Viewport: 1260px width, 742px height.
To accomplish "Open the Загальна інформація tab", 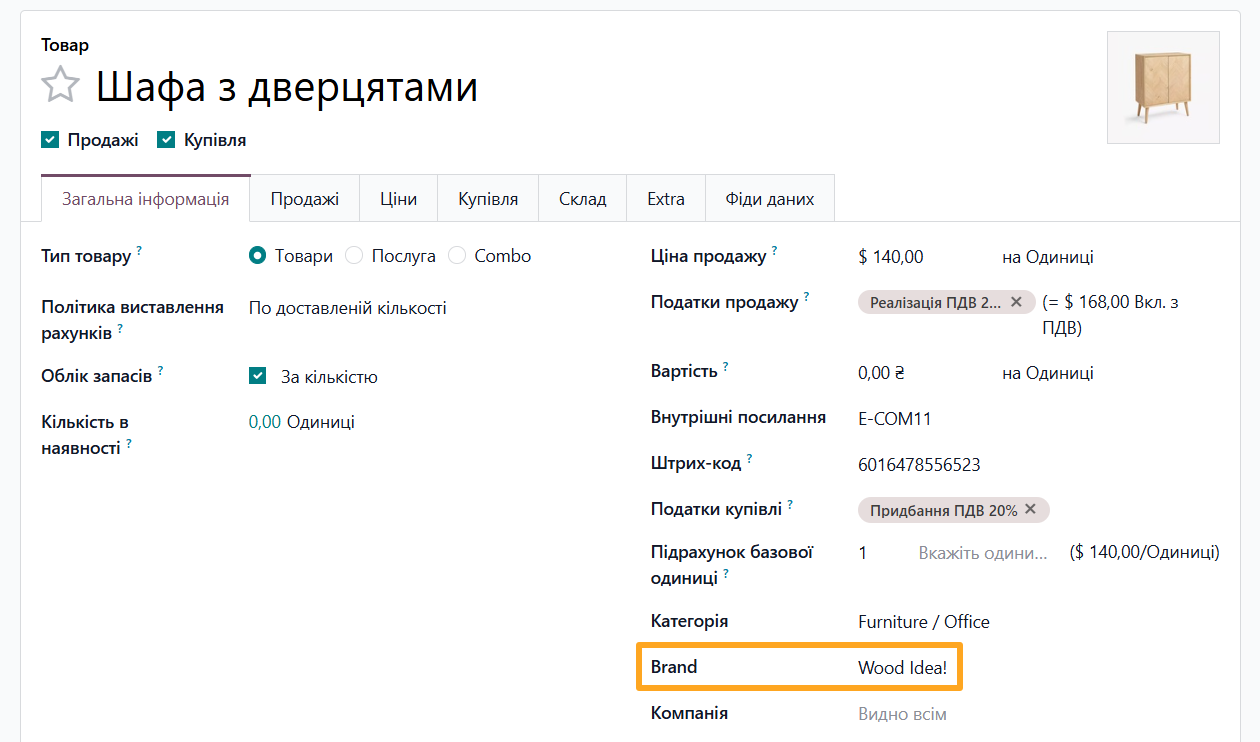I will coord(145,199).
